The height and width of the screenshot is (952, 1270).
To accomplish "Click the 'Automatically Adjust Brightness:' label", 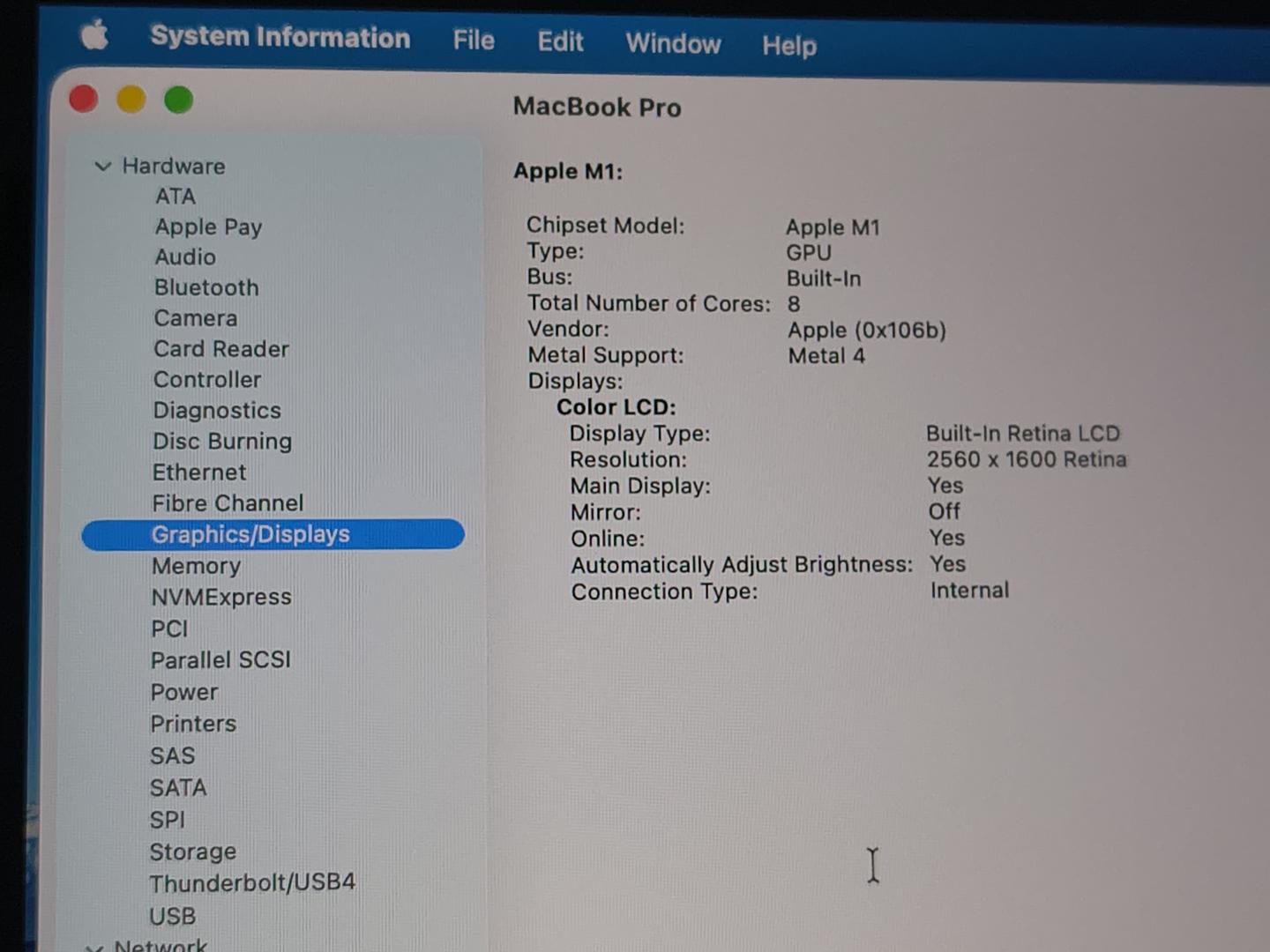I will click(x=742, y=565).
